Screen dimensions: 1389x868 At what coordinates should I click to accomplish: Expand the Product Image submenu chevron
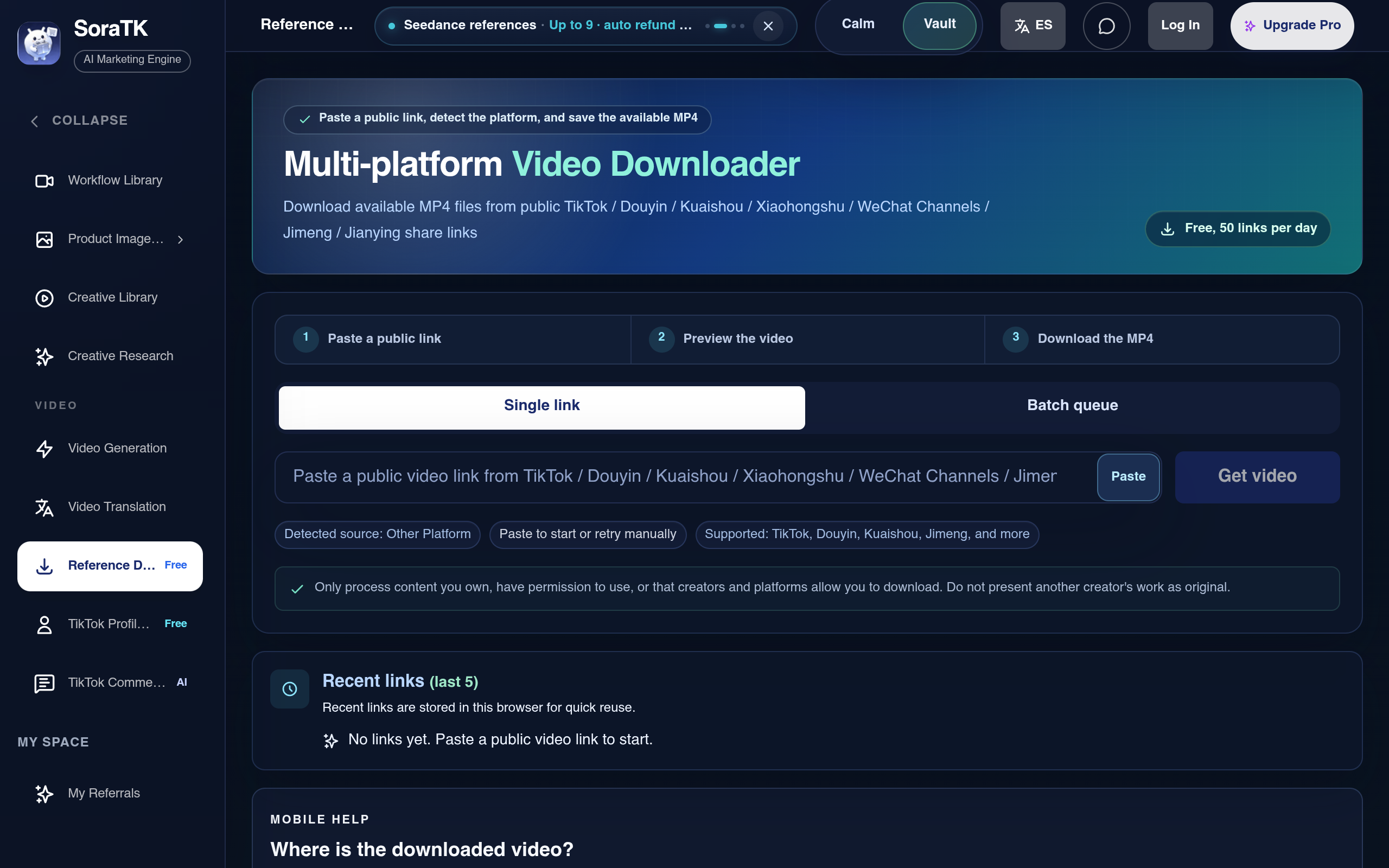[180, 239]
